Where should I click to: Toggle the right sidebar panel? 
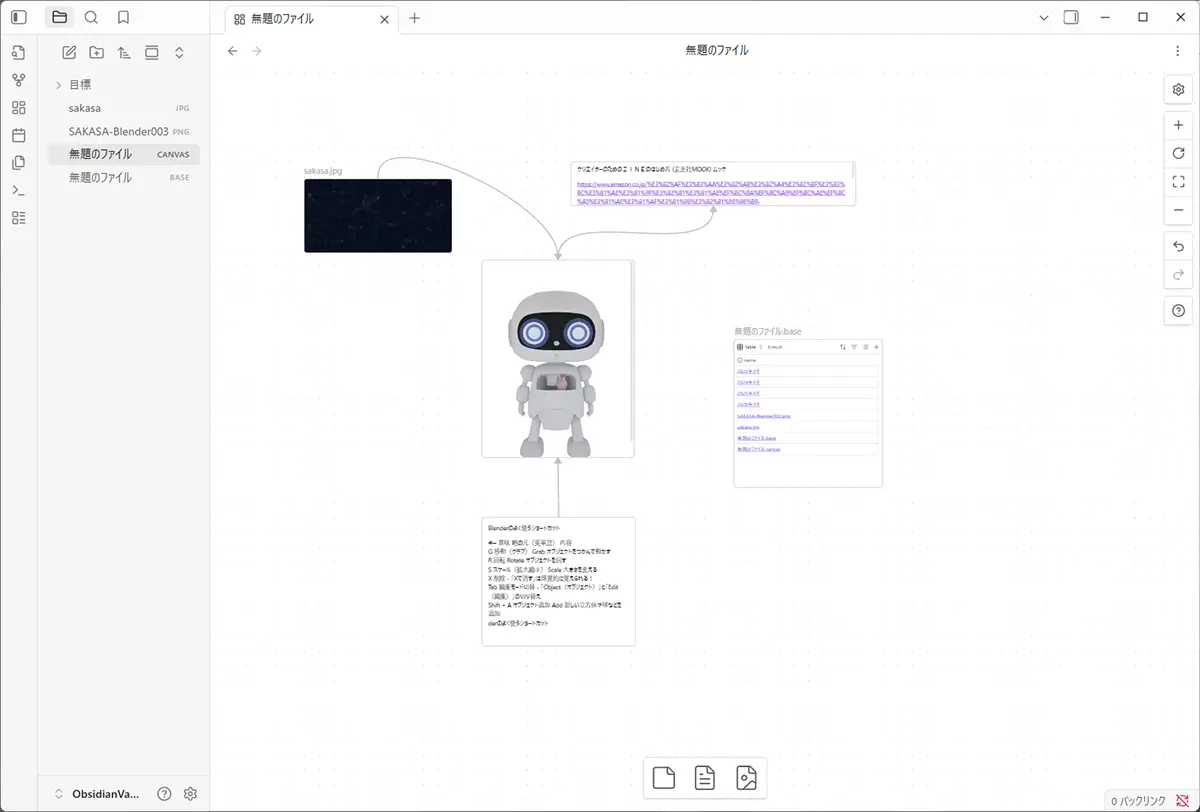(x=1071, y=17)
